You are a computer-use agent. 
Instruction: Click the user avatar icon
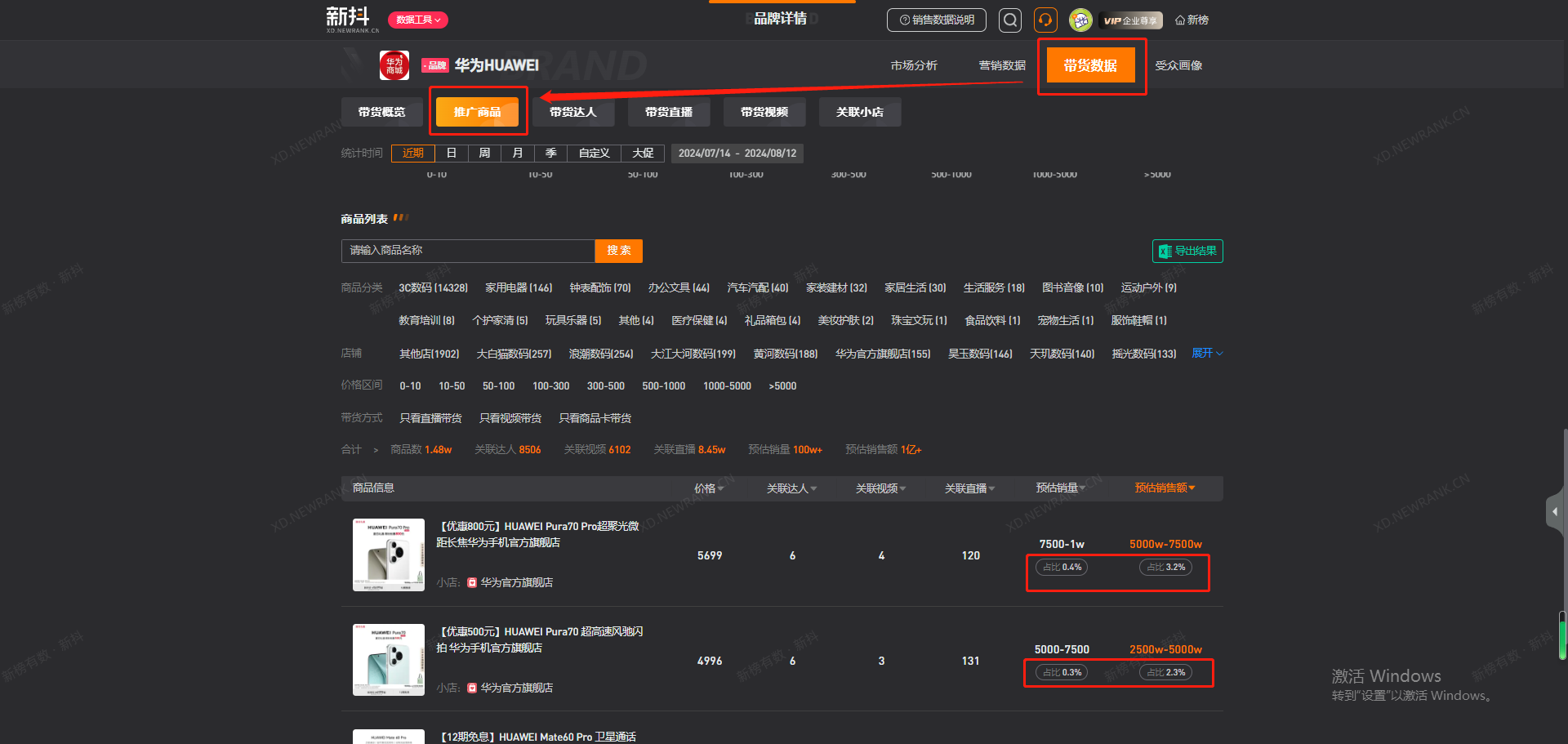pos(1080,20)
